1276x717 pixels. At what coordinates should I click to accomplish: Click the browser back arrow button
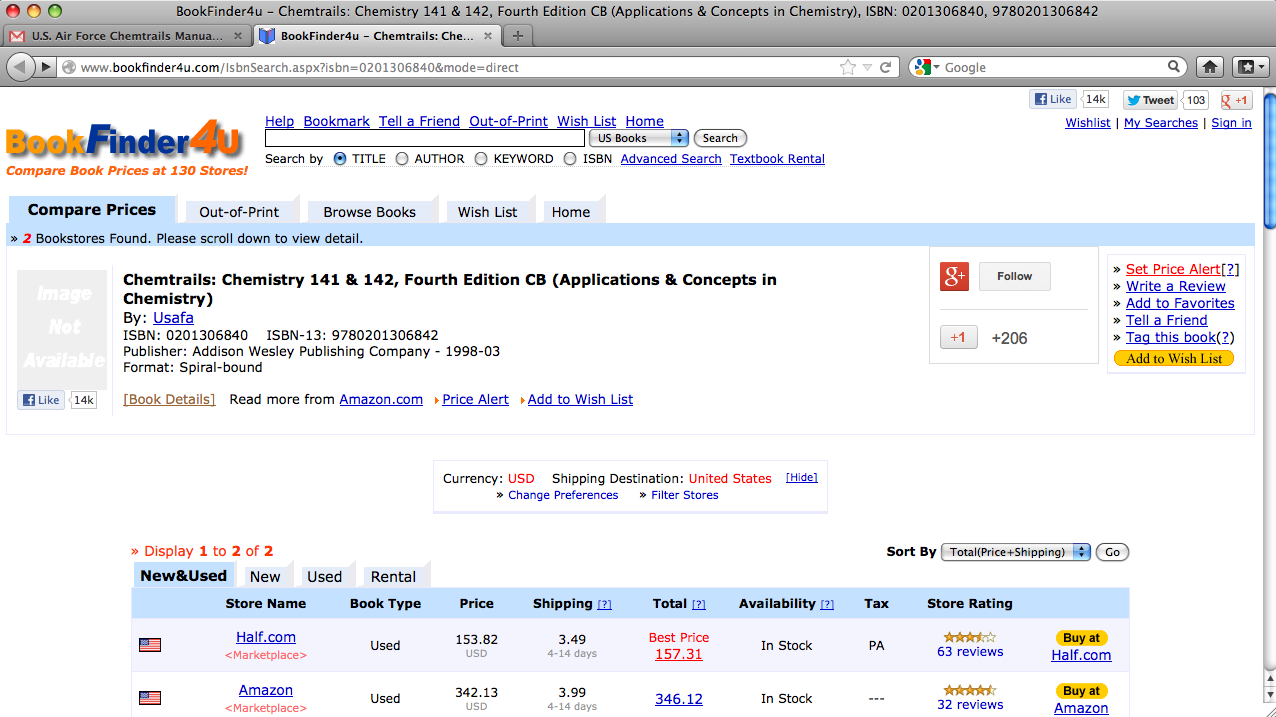[x=19, y=67]
